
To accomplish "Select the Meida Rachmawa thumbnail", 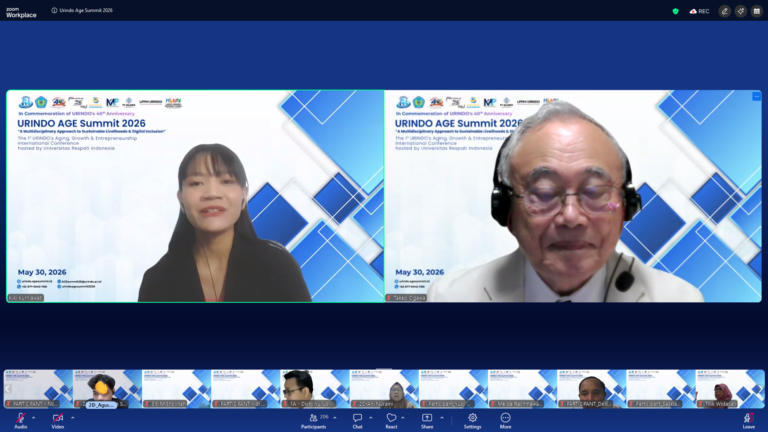I will (522, 389).
